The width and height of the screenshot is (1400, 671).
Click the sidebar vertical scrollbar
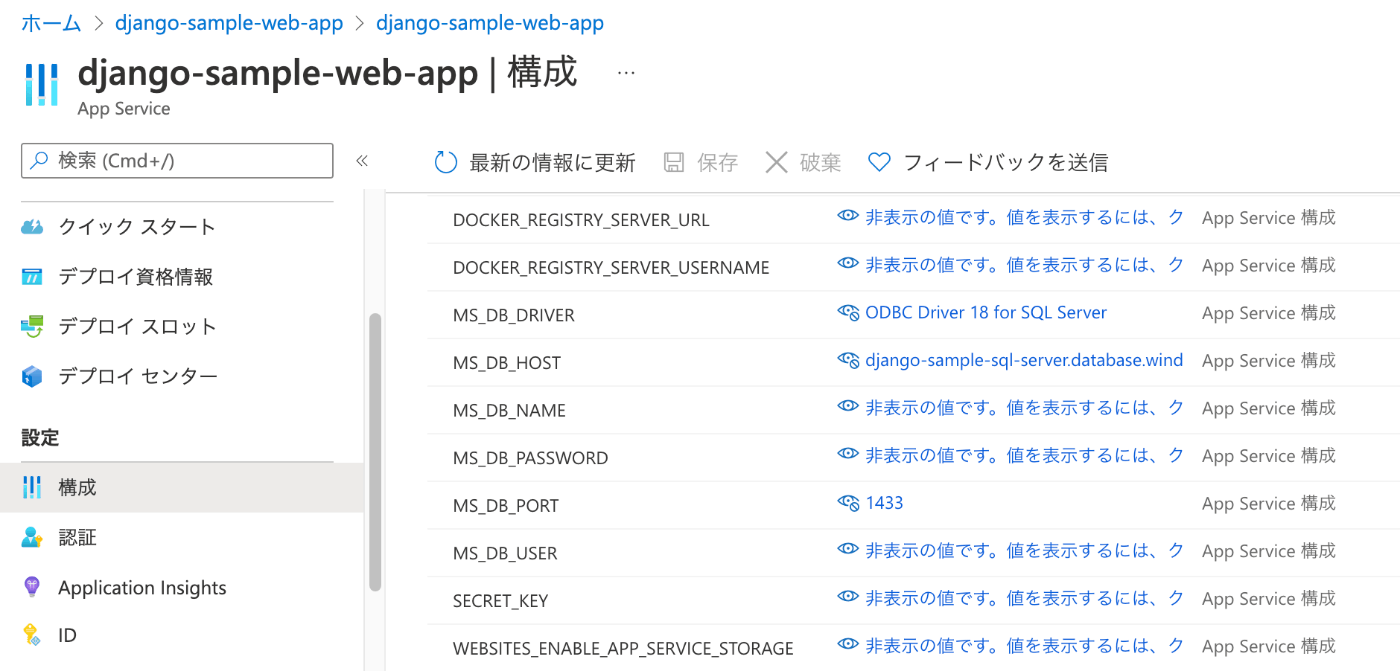[x=375, y=452]
